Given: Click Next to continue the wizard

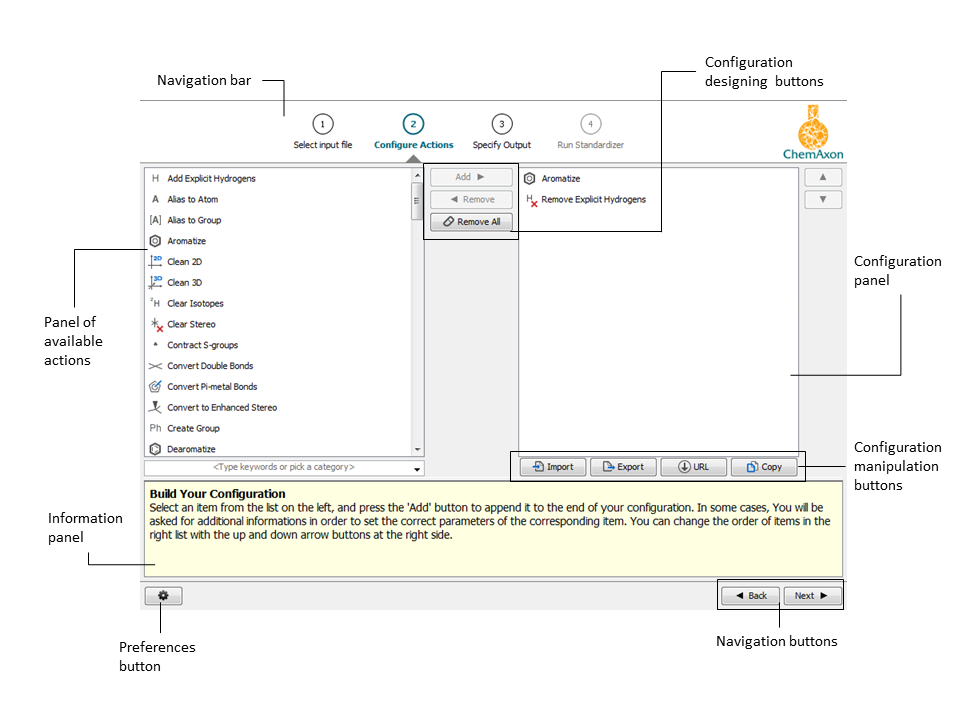Looking at the screenshot, I should [811, 595].
